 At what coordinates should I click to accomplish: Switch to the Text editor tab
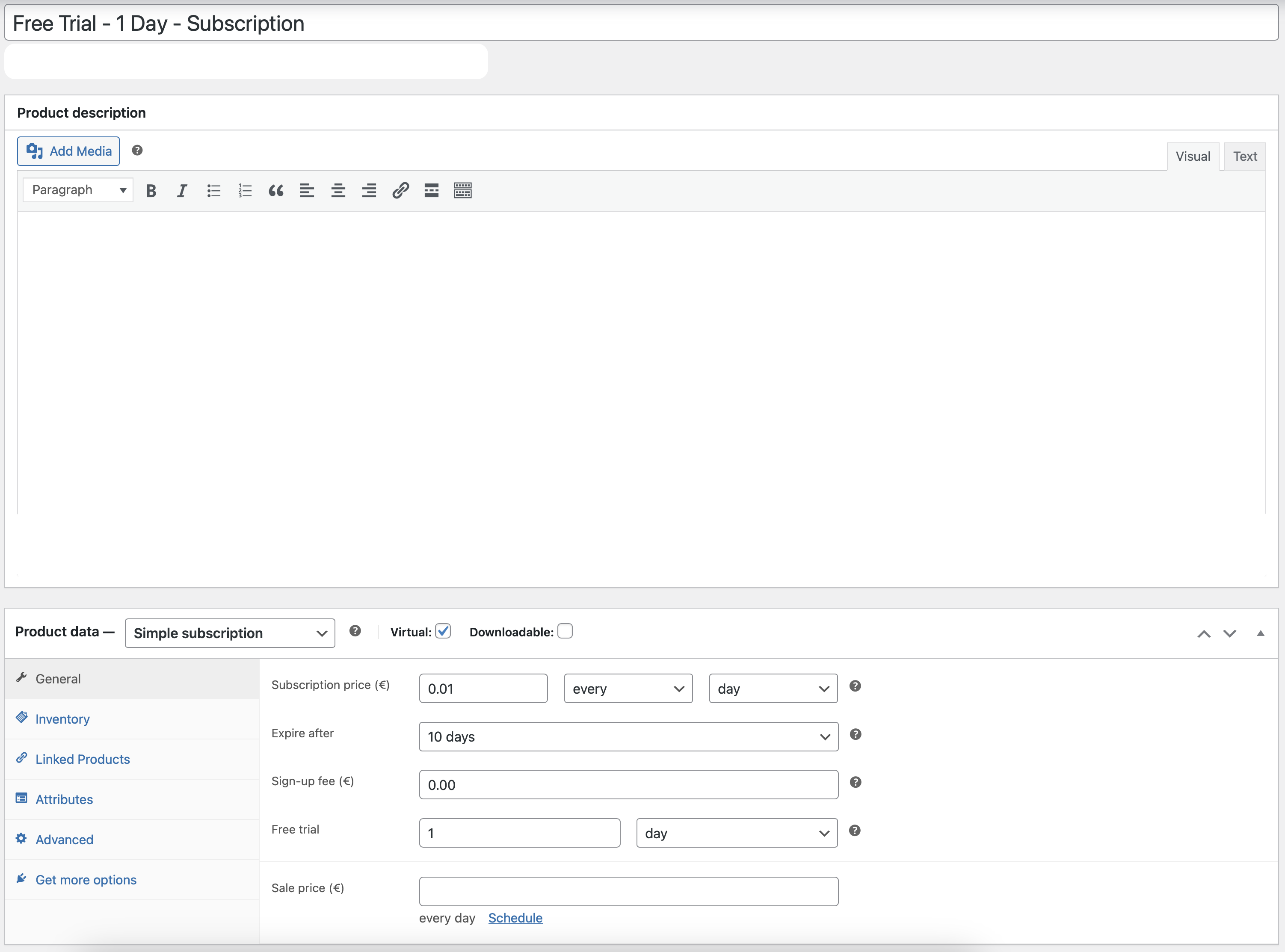[1245, 156]
